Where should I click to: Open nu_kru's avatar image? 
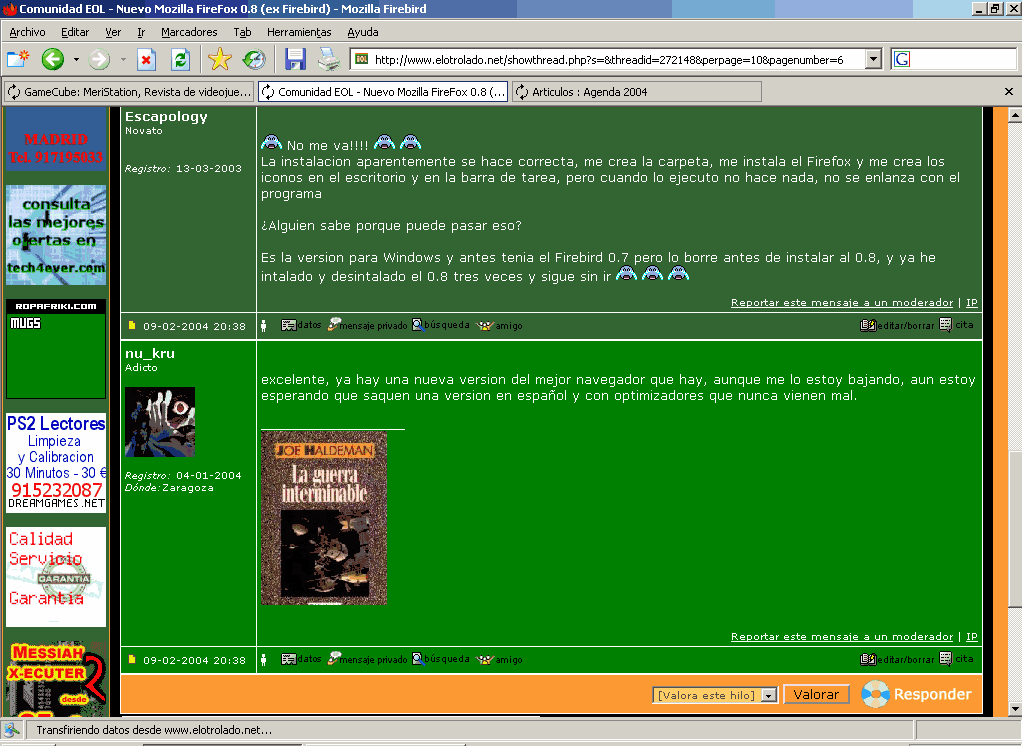click(x=160, y=422)
